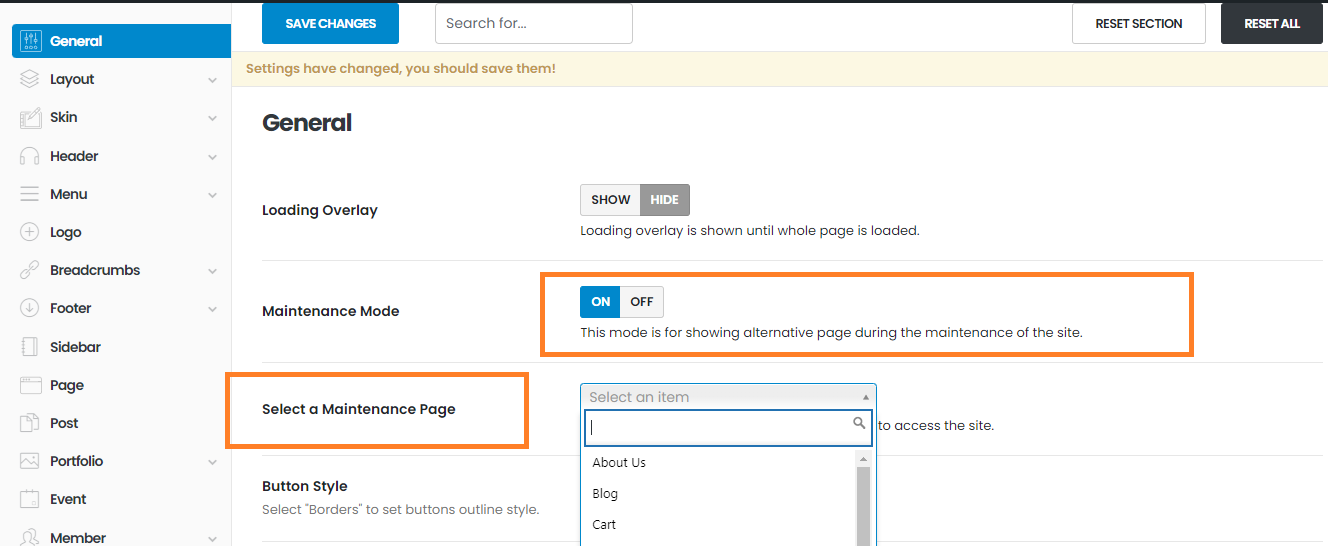Image resolution: width=1328 pixels, height=546 pixels.
Task: Click the page list scrollbar
Action: click(863, 505)
